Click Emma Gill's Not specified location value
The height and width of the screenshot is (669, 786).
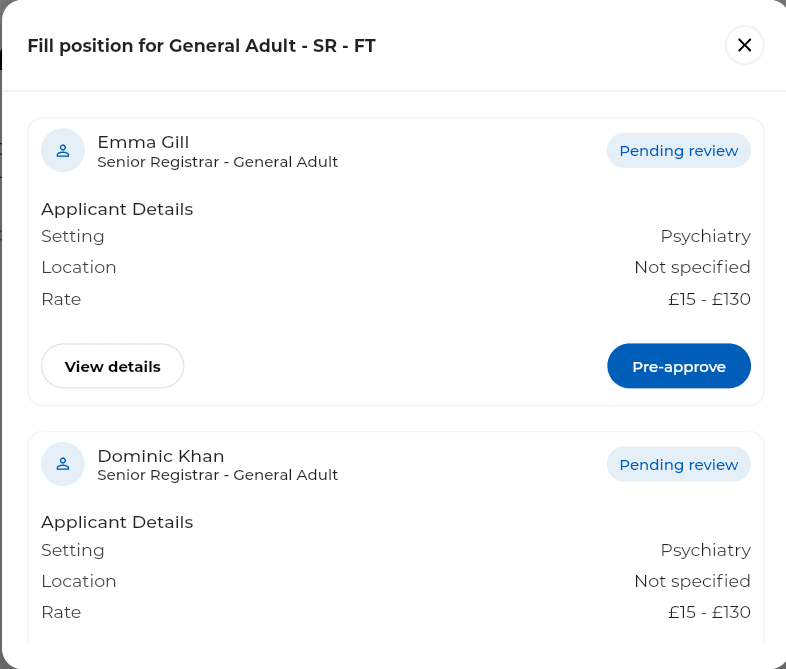coord(692,267)
